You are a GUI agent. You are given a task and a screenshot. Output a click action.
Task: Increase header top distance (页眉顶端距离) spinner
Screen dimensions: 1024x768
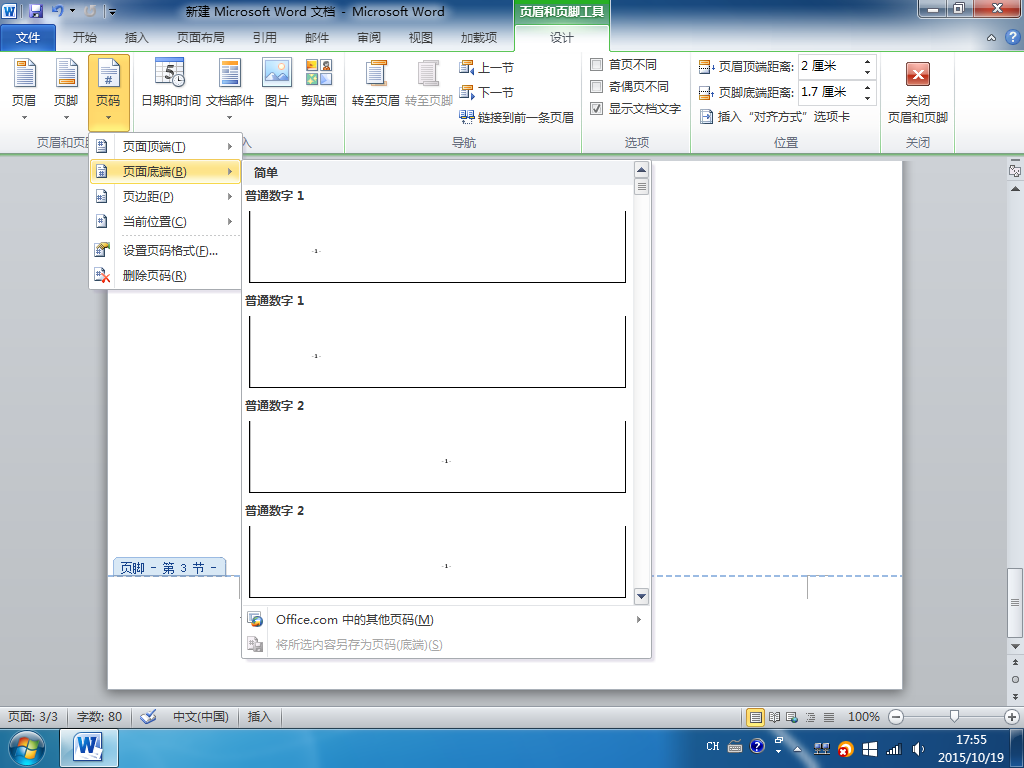(867, 61)
